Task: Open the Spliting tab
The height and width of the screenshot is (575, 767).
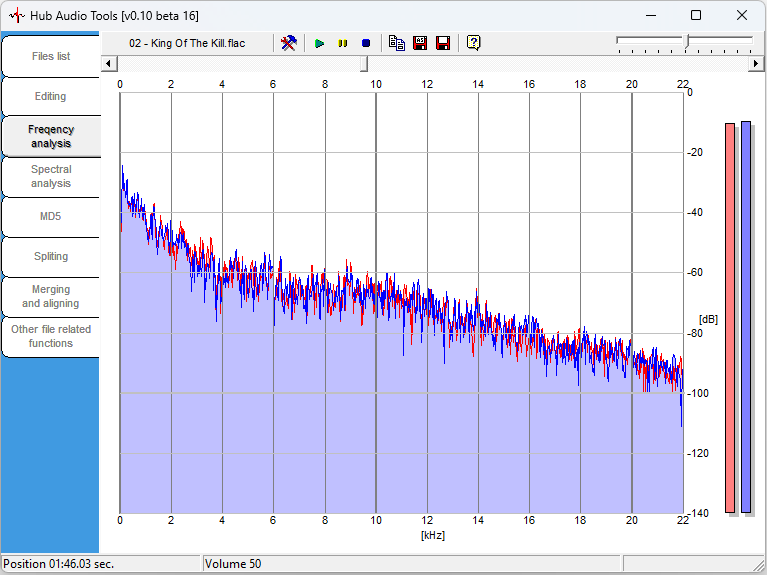Action: tap(51, 256)
